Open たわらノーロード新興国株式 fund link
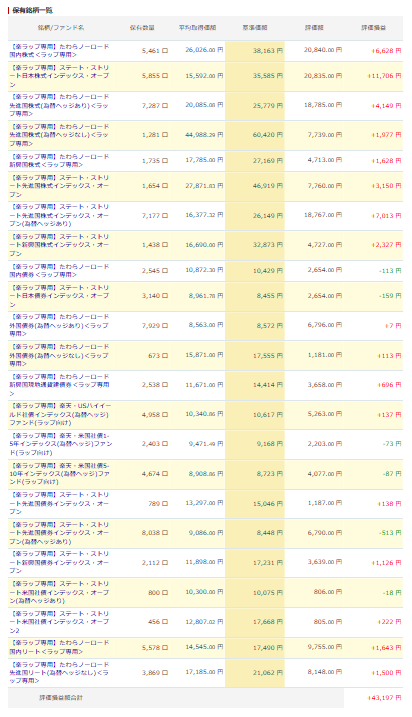Image resolution: width=412 pixels, height=717 pixels. pyautogui.click(x=59, y=161)
